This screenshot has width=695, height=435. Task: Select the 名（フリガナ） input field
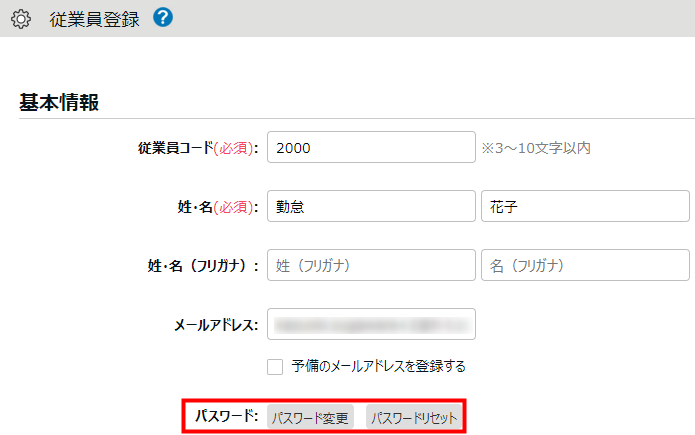[585, 266]
